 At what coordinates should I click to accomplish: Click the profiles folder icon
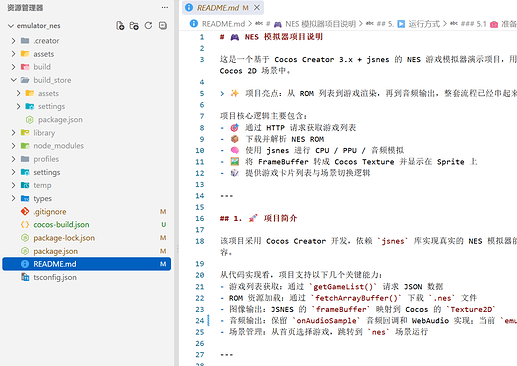click(25, 159)
